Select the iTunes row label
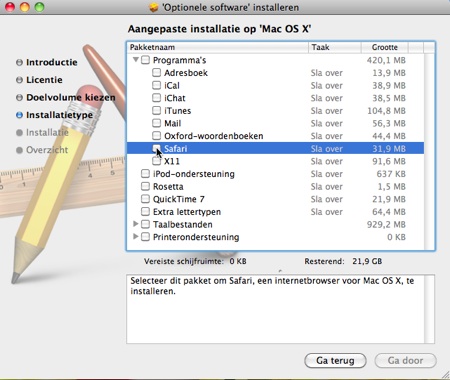 click(x=177, y=111)
